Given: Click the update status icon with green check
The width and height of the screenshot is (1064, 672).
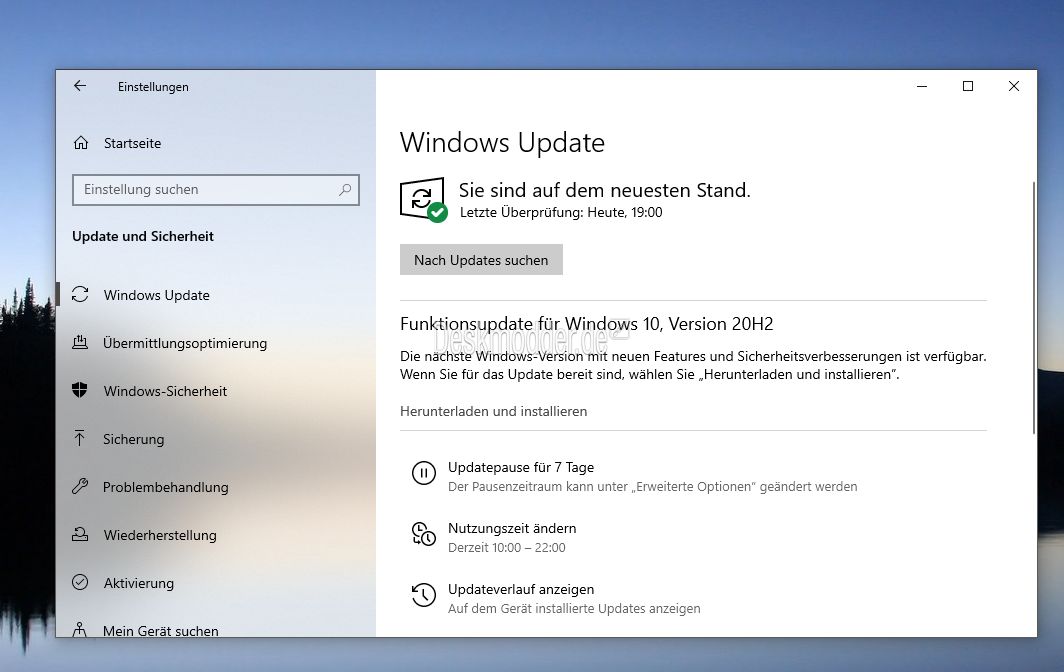Looking at the screenshot, I should (x=423, y=200).
